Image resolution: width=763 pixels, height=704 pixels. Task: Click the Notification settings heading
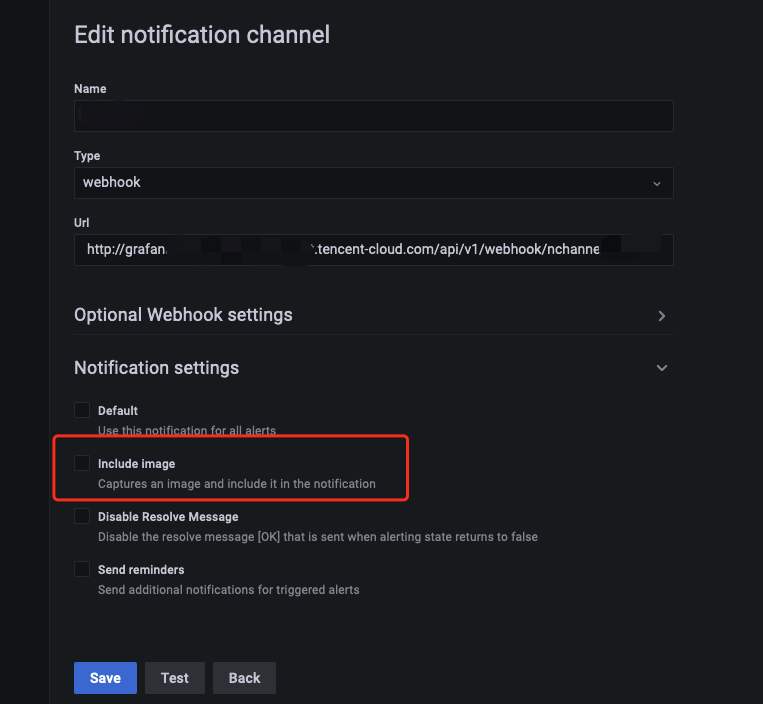pyautogui.click(x=157, y=368)
